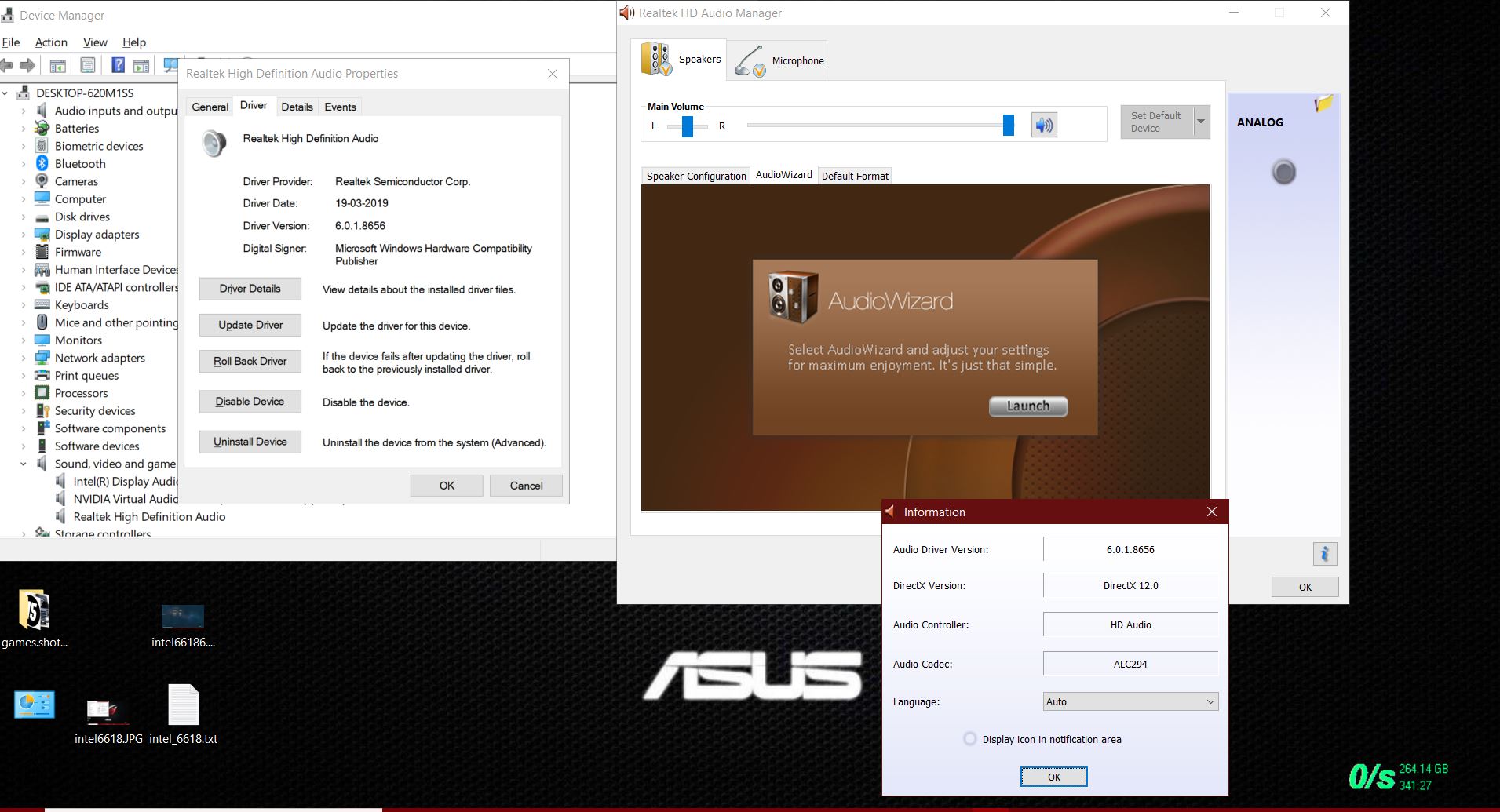Click Cancel in the Properties dialog
Viewport: 1500px width, 812px height.
pos(526,486)
